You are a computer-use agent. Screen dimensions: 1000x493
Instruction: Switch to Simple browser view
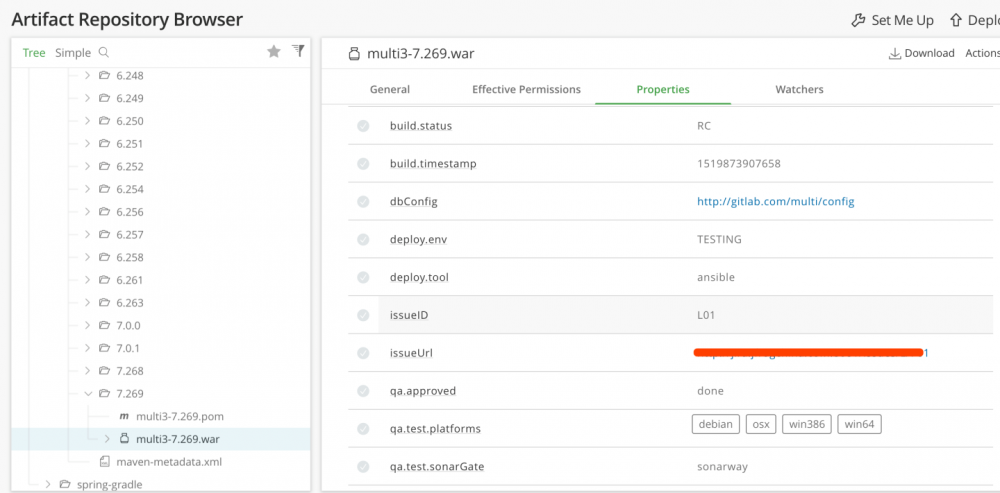click(x=73, y=53)
